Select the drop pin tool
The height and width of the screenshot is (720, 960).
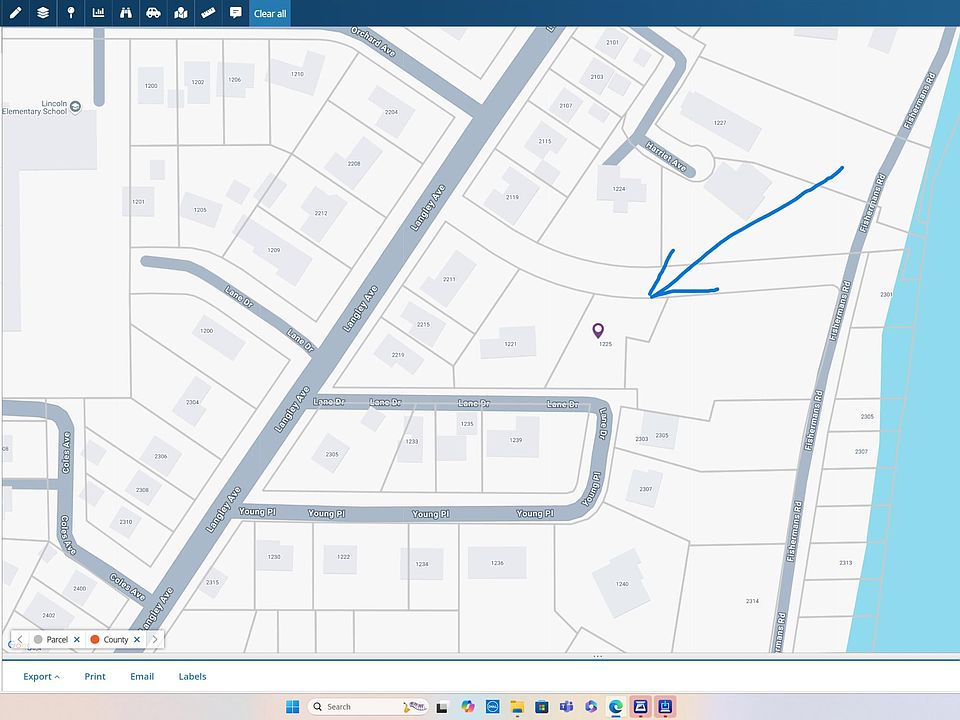71,13
